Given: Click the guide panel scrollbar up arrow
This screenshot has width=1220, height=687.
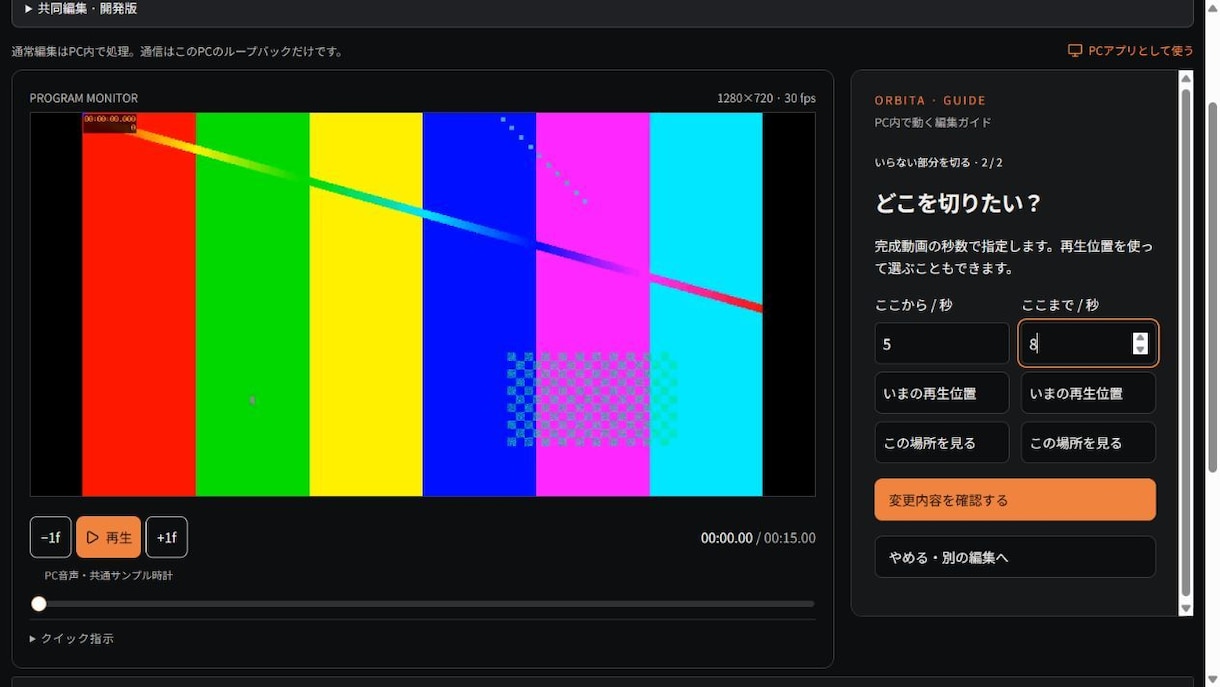Looking at the screenshot, I should [x=1186, y=78].
